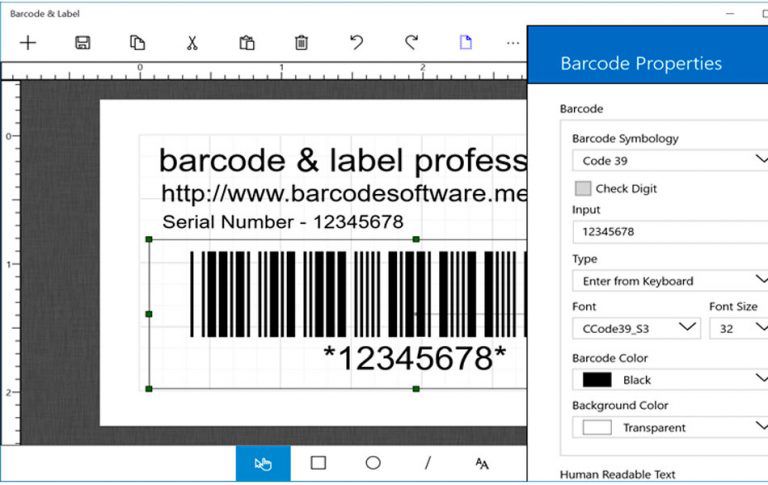Open the Font dropdown showing CCode39_S3

pos(635,327)
